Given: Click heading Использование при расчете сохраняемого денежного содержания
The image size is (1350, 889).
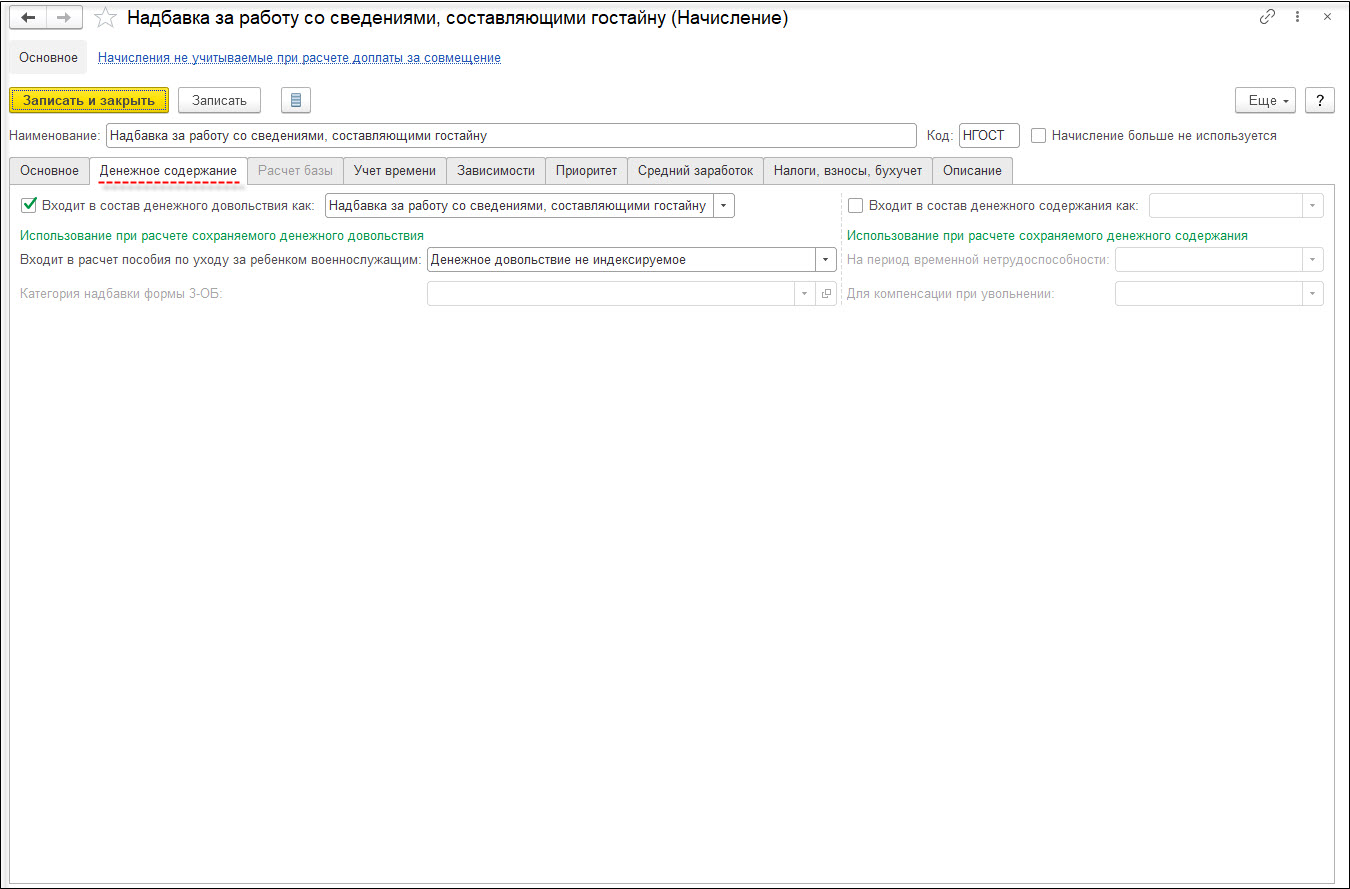Looking at the screenshot, I should point(1047,236).
